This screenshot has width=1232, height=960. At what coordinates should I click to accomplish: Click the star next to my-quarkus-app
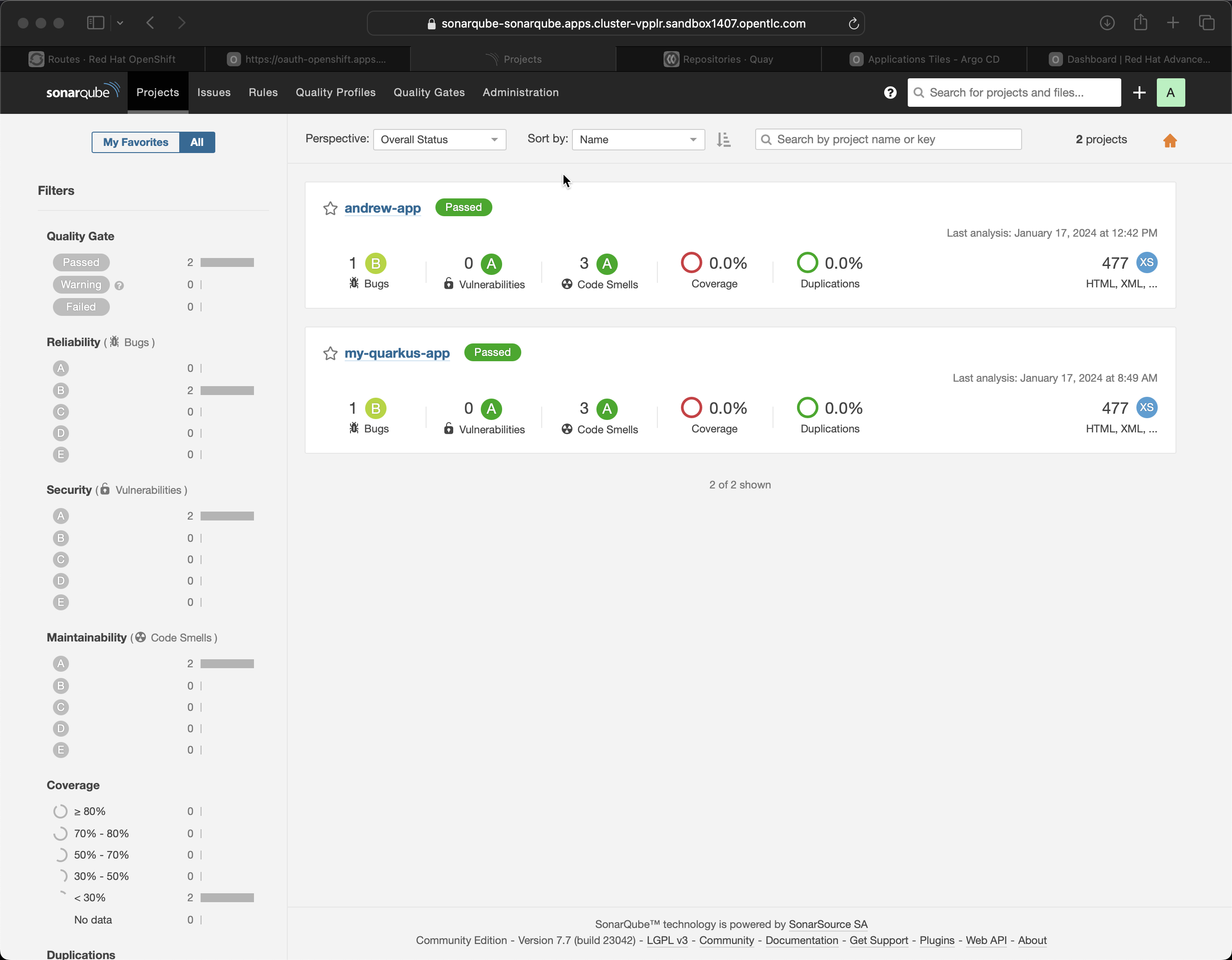pyautogui.click(x=330, y=353)
